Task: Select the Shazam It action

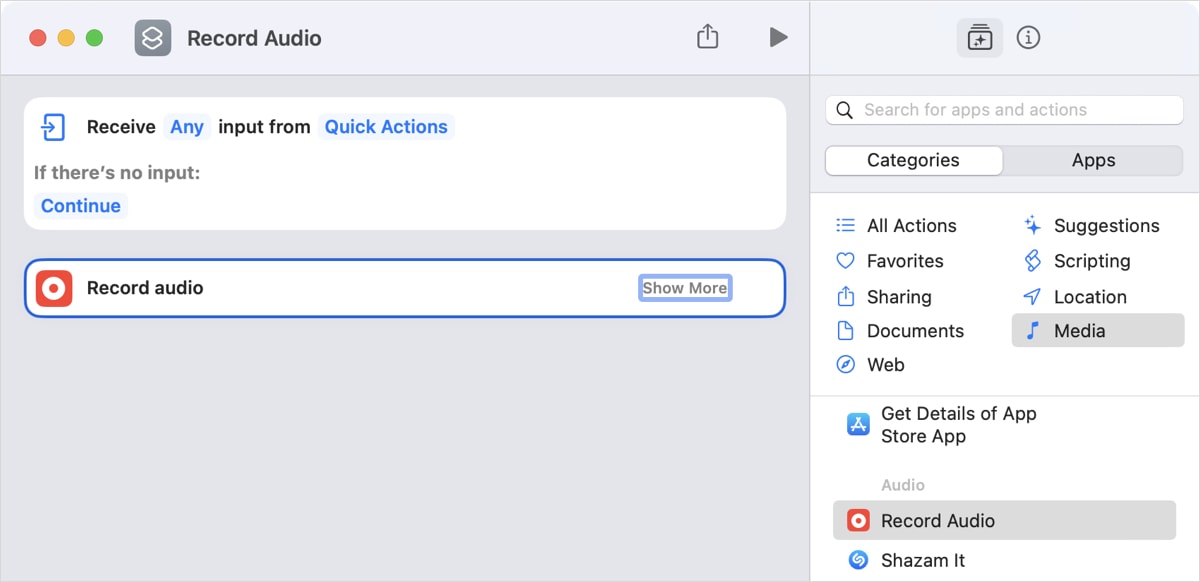Action: pyautogui.click(x=925, y=560)
